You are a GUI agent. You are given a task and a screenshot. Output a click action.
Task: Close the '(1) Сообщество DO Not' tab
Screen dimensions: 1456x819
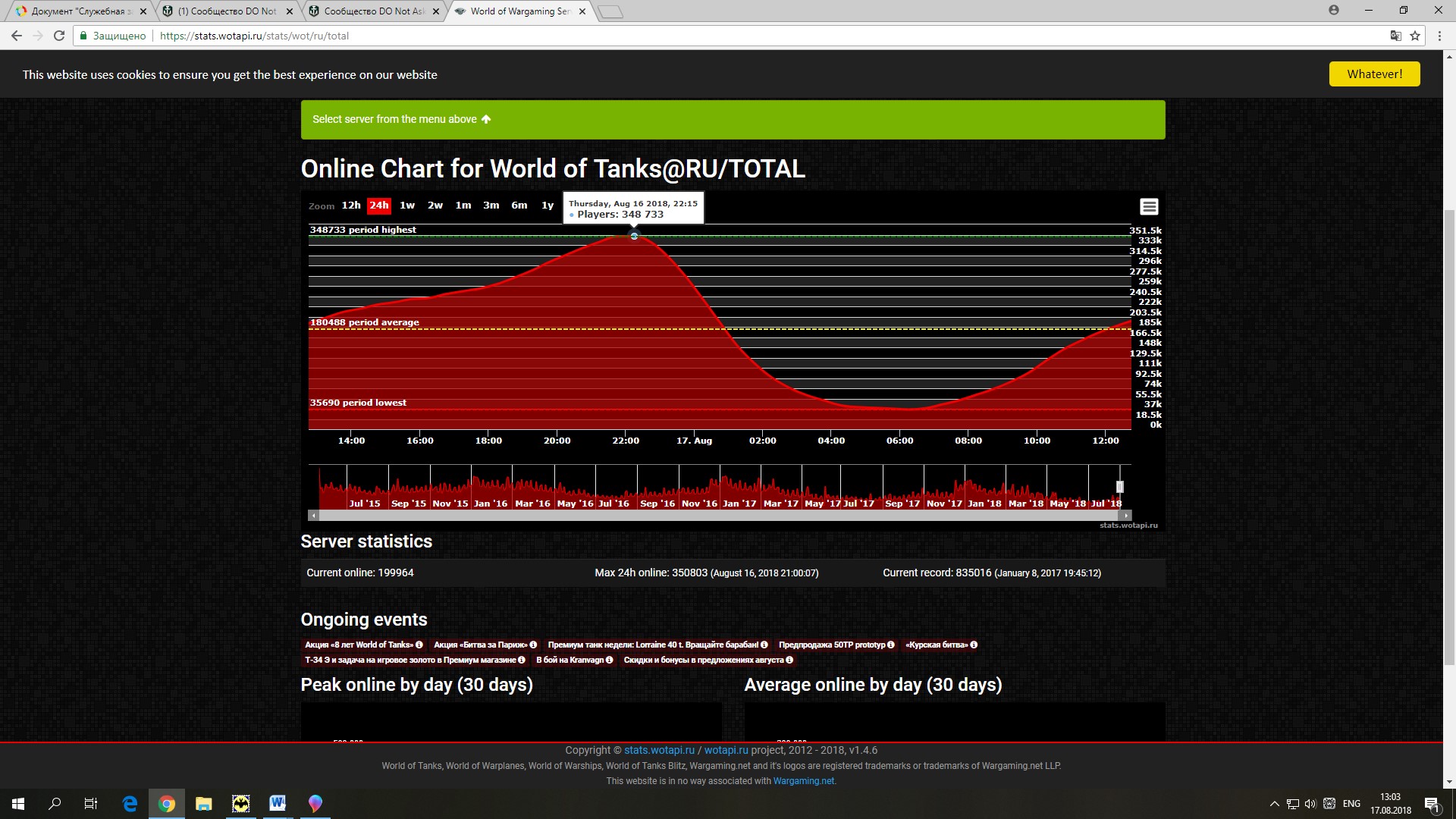click(x=289, y=11)
